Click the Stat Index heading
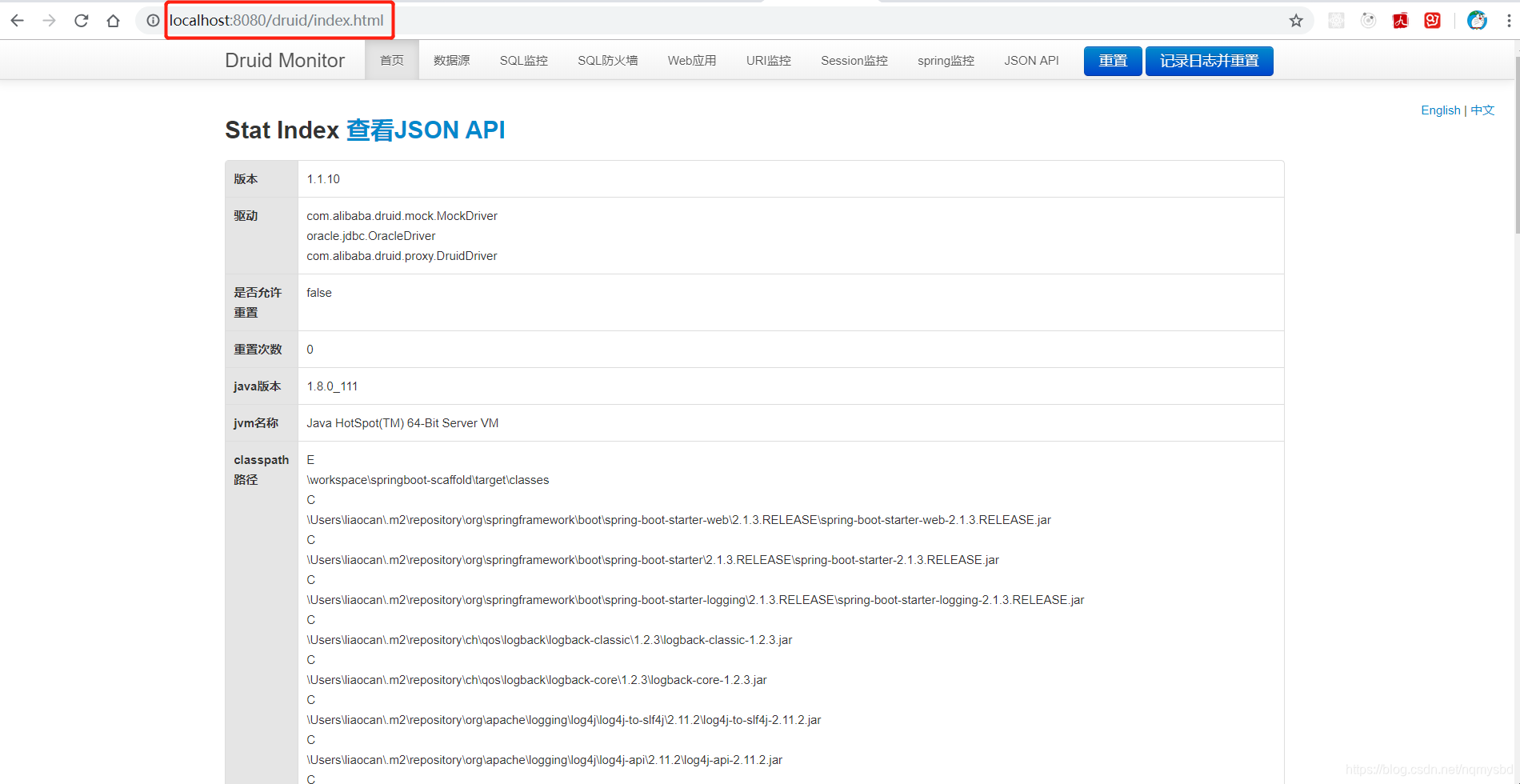Screen dimensions: 1520x784 pos(282,130)
